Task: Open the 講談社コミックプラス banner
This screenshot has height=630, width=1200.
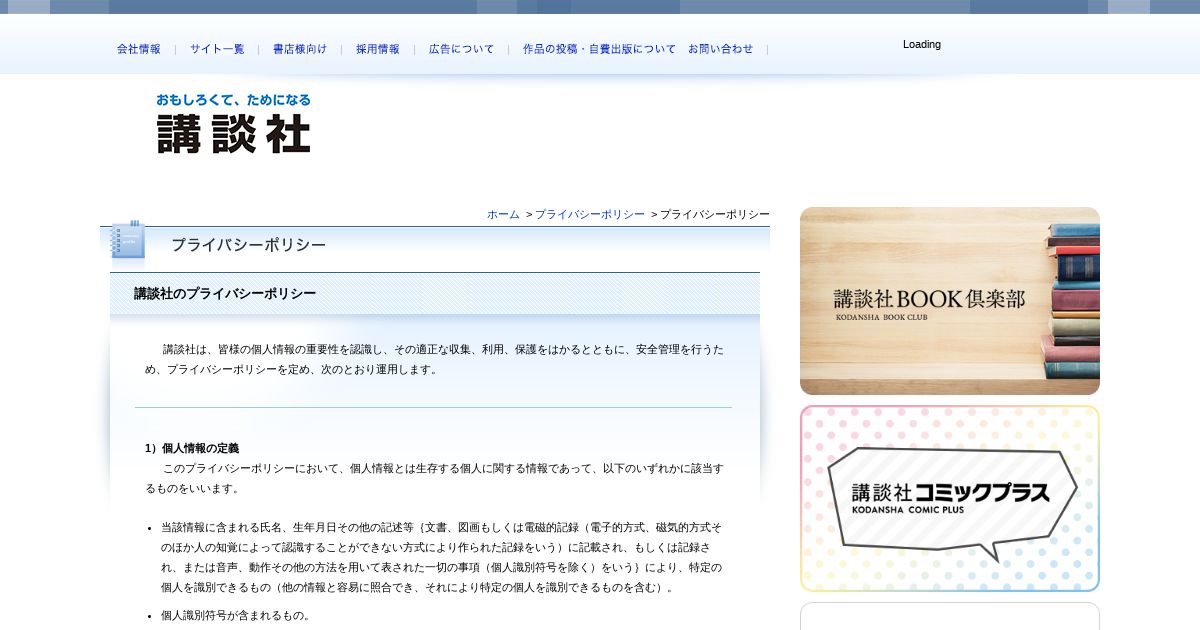Action: pos(950,498)
